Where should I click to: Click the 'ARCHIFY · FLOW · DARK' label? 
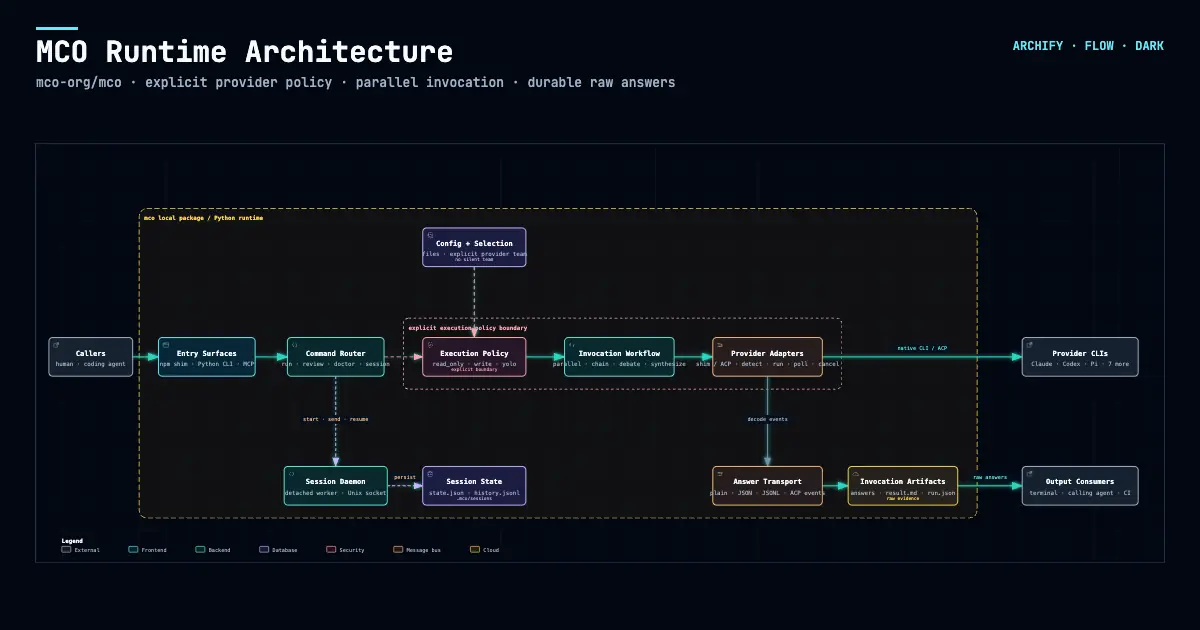[1088, 46]
